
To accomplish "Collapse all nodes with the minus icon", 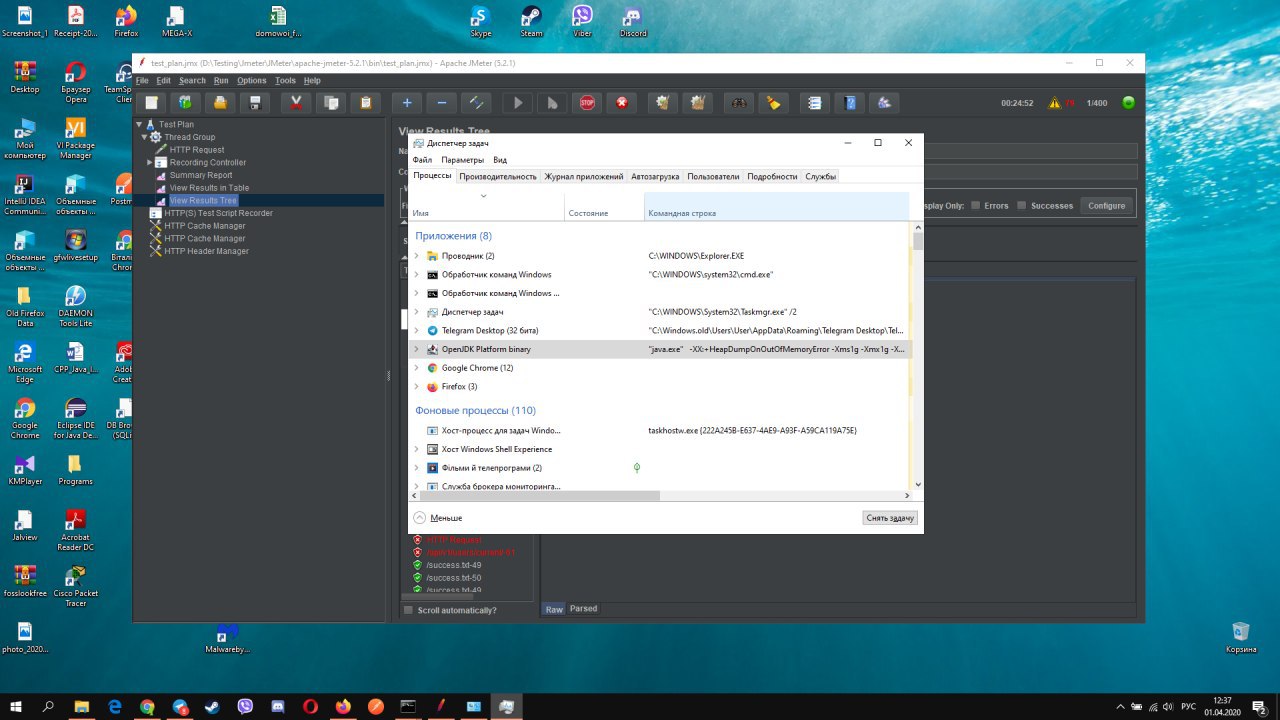I will pyautogui.click(x=441, y=102).
